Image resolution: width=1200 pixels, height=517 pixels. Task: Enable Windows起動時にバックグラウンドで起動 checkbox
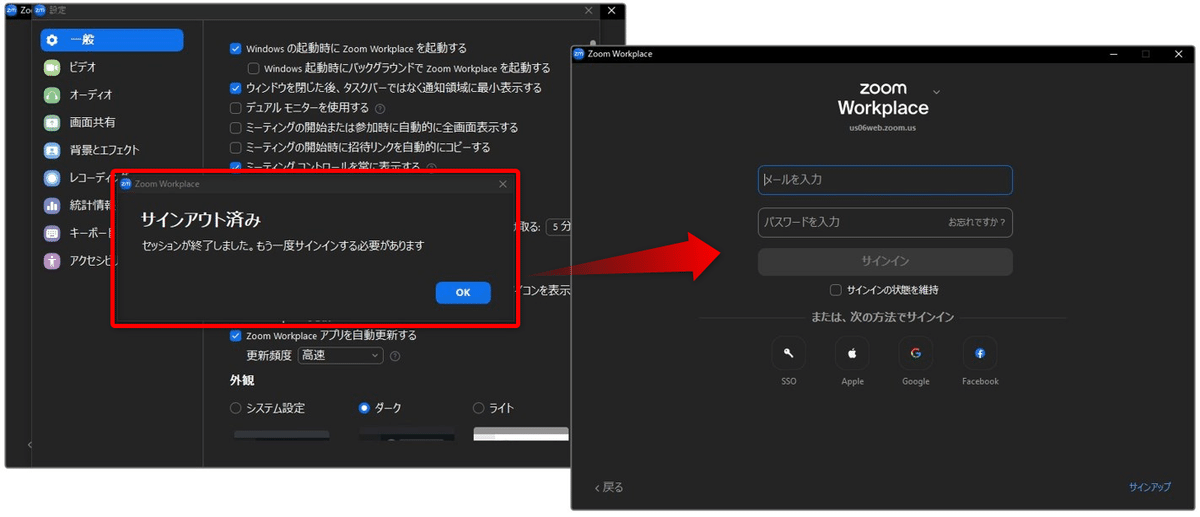tap(254, 68)
